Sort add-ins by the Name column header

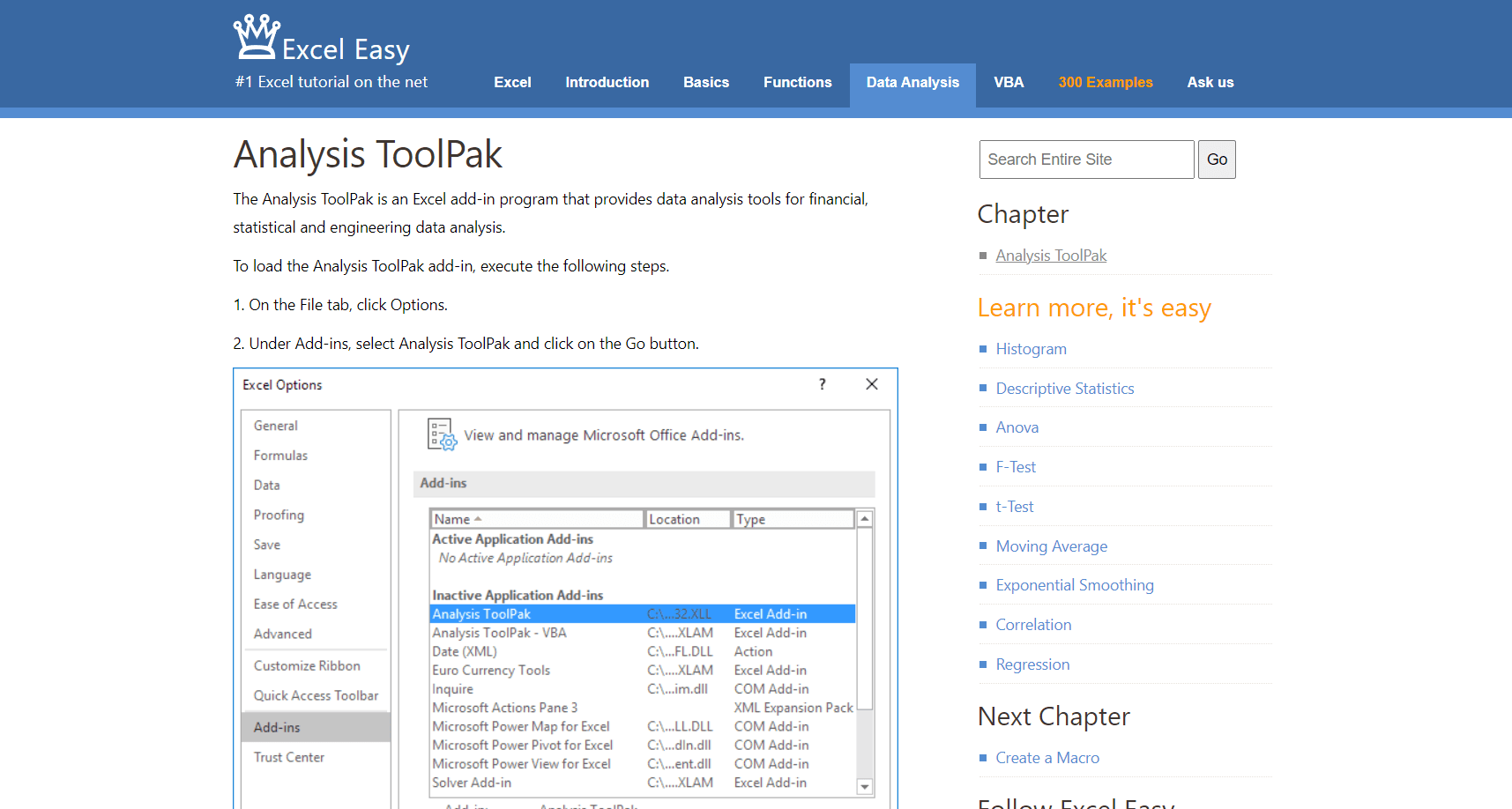click(x=536, y=519)
